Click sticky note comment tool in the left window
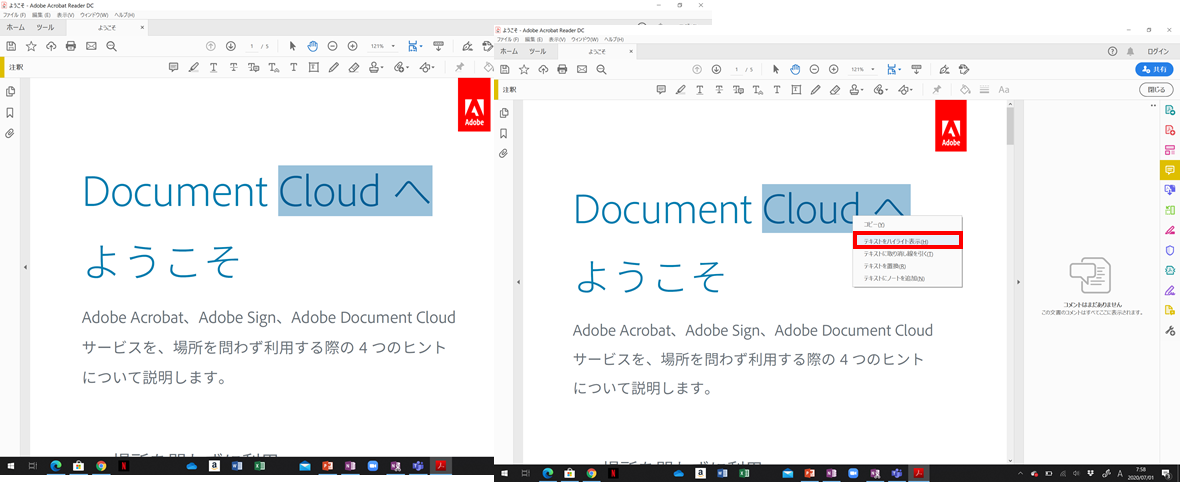Viewport: 1180px width, 482px height. coord(174,67)
